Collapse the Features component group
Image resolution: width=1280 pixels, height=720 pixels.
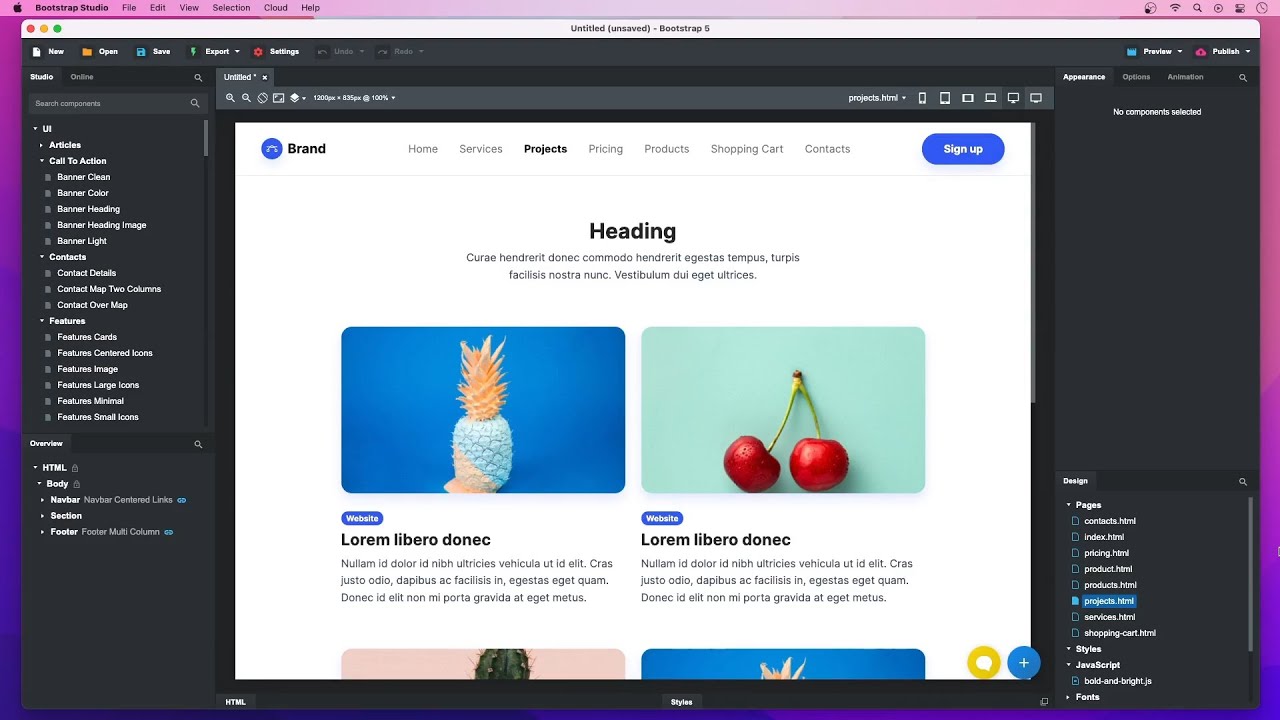pyautogui.click(x=42, y=321)
